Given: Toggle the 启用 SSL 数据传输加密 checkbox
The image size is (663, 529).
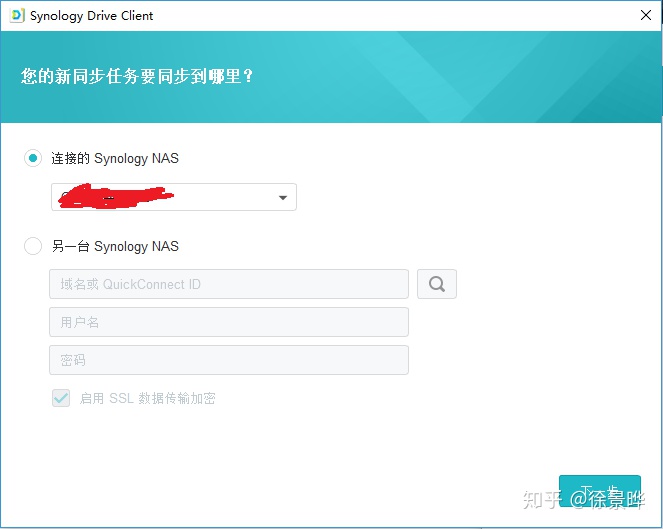Looking at the screenshot, I should pyautogui.click(x=61, y=398).
